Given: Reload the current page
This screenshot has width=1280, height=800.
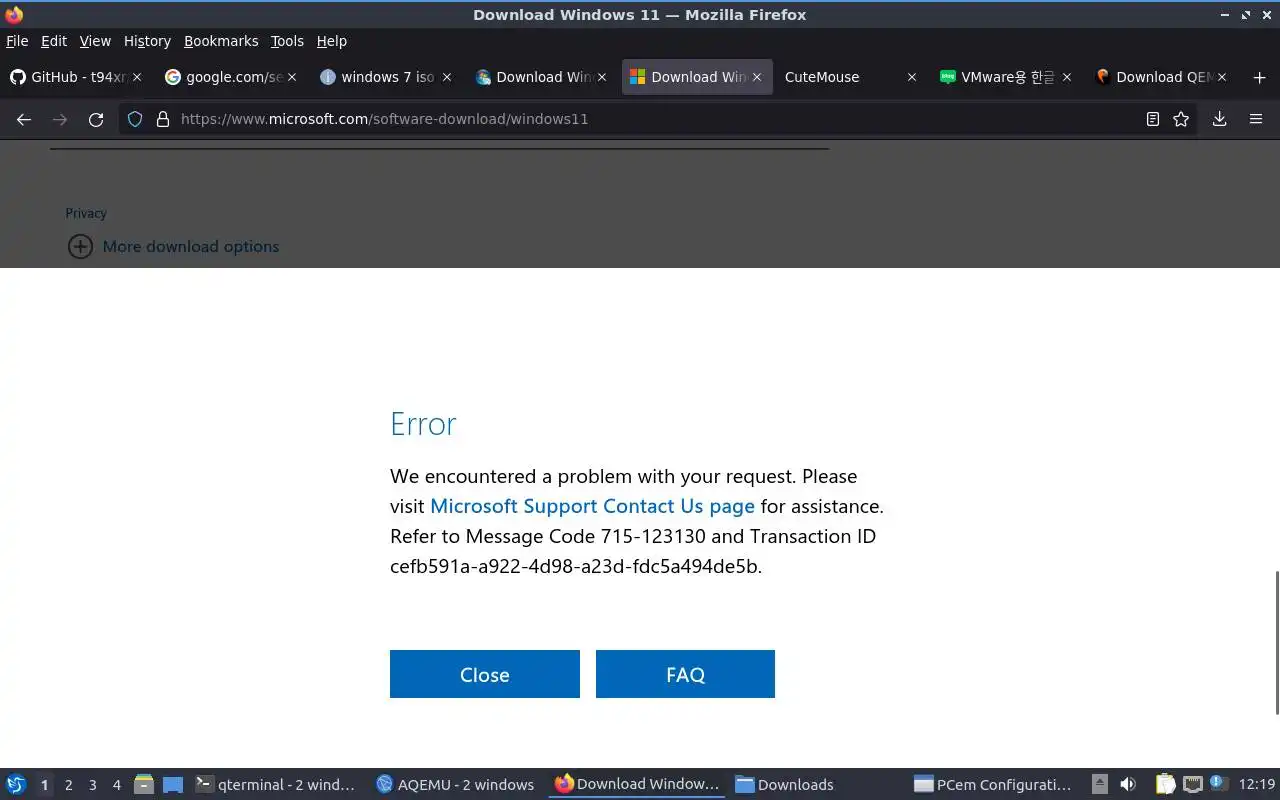Looking at the screenshot, I should pos(96,119).
